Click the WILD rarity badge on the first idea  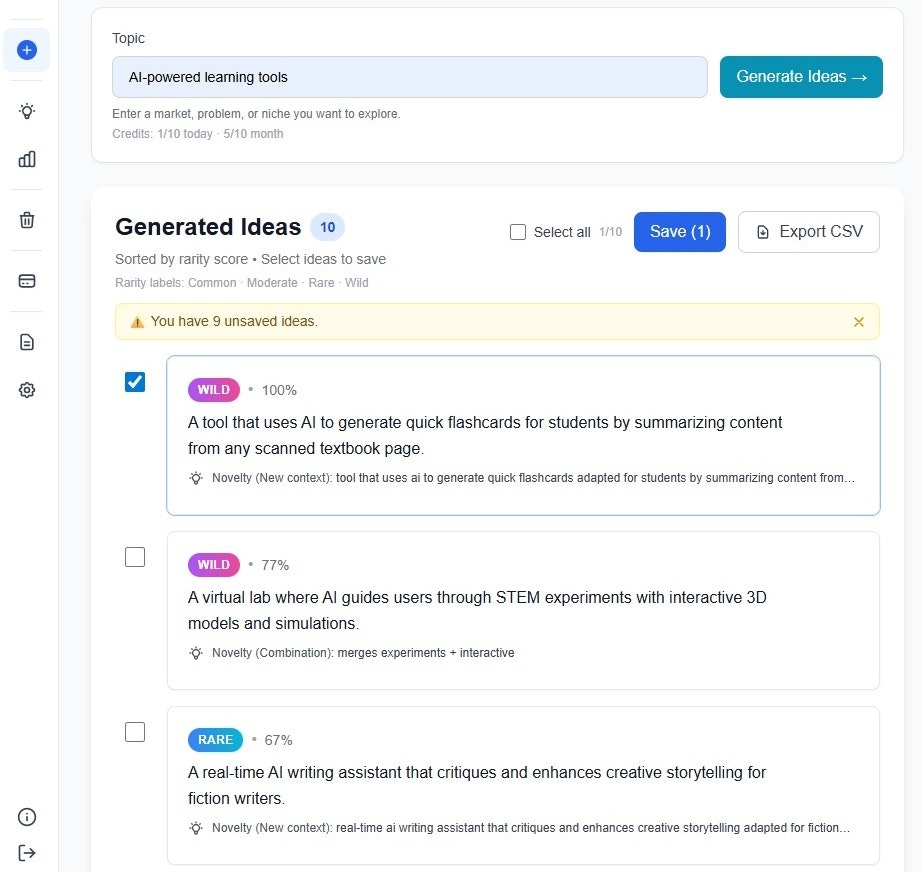pyautogui.click(x=213, y=390)
